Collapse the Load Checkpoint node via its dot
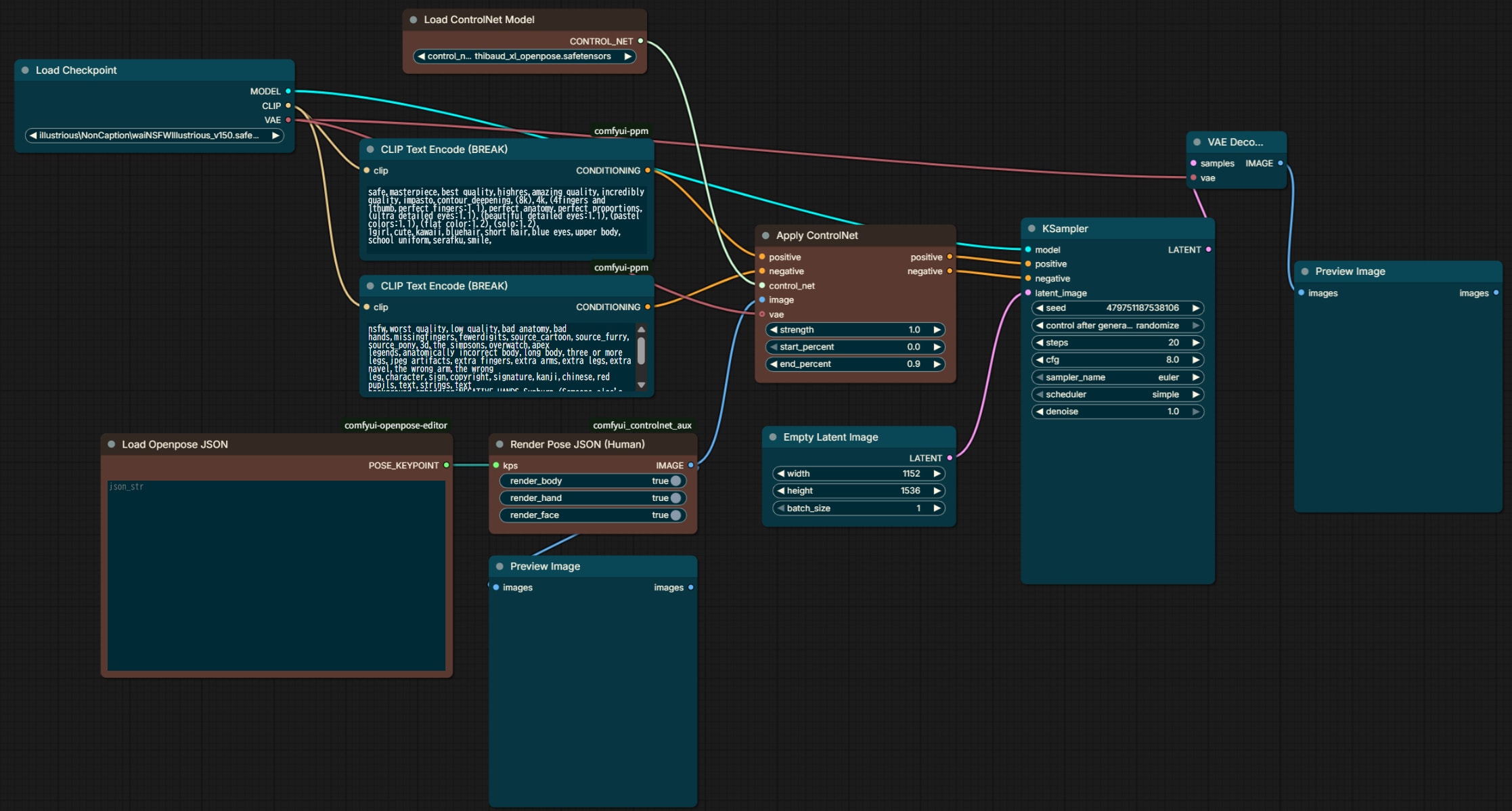Screen dimensions: 1512x811 25,70
